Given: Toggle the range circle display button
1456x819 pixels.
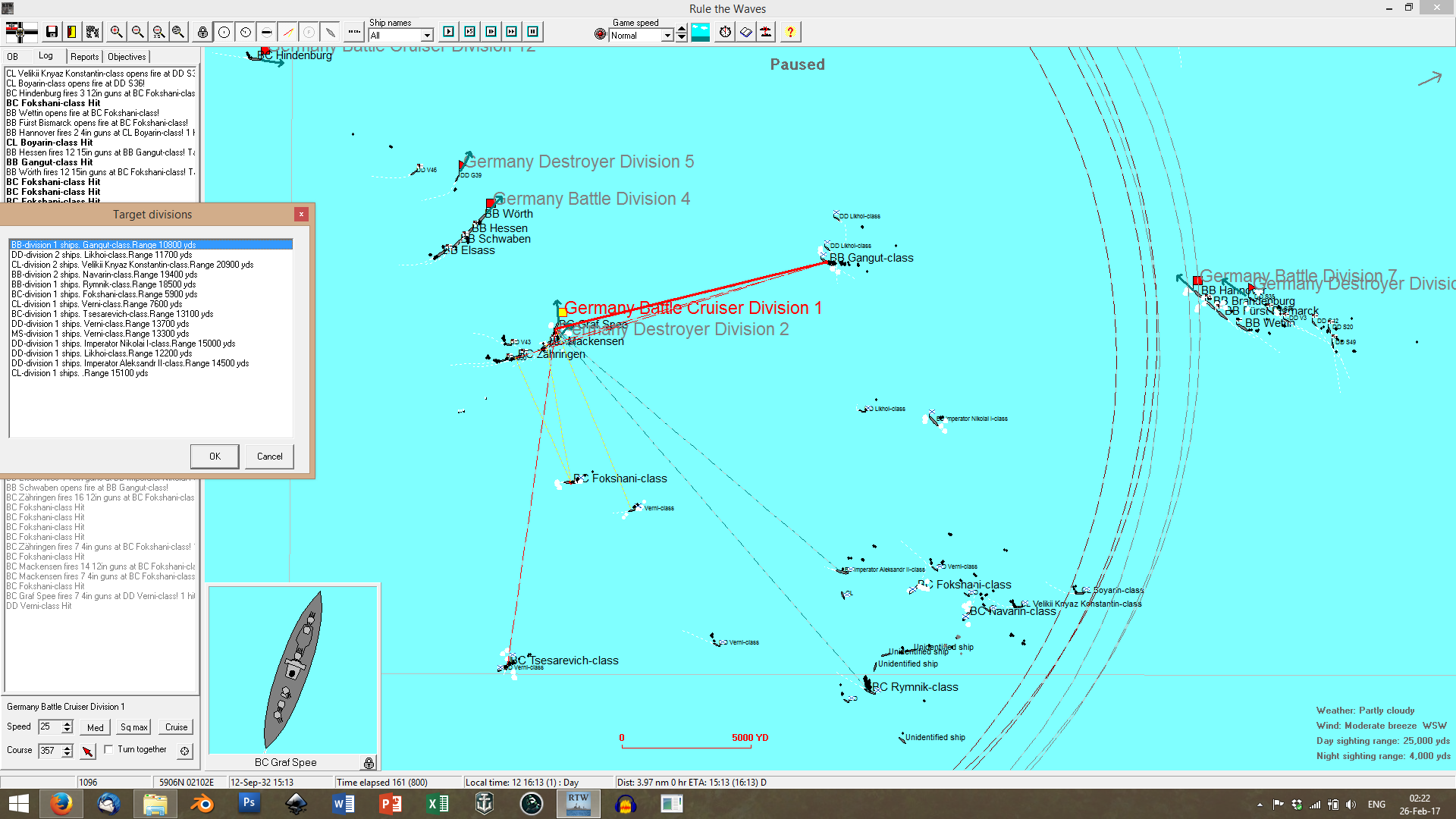Looking at the screenshot, I should click(224, 32).
